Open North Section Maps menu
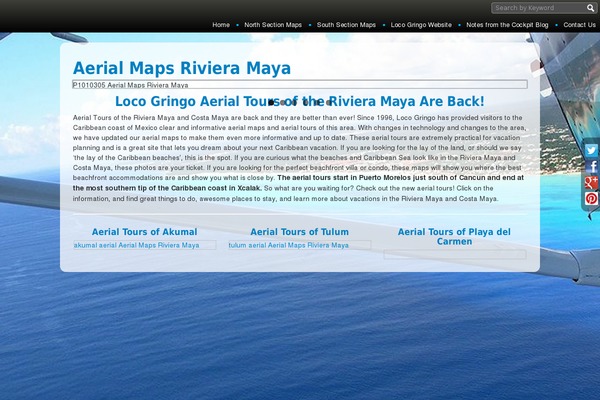 click(x=273, y=25)
